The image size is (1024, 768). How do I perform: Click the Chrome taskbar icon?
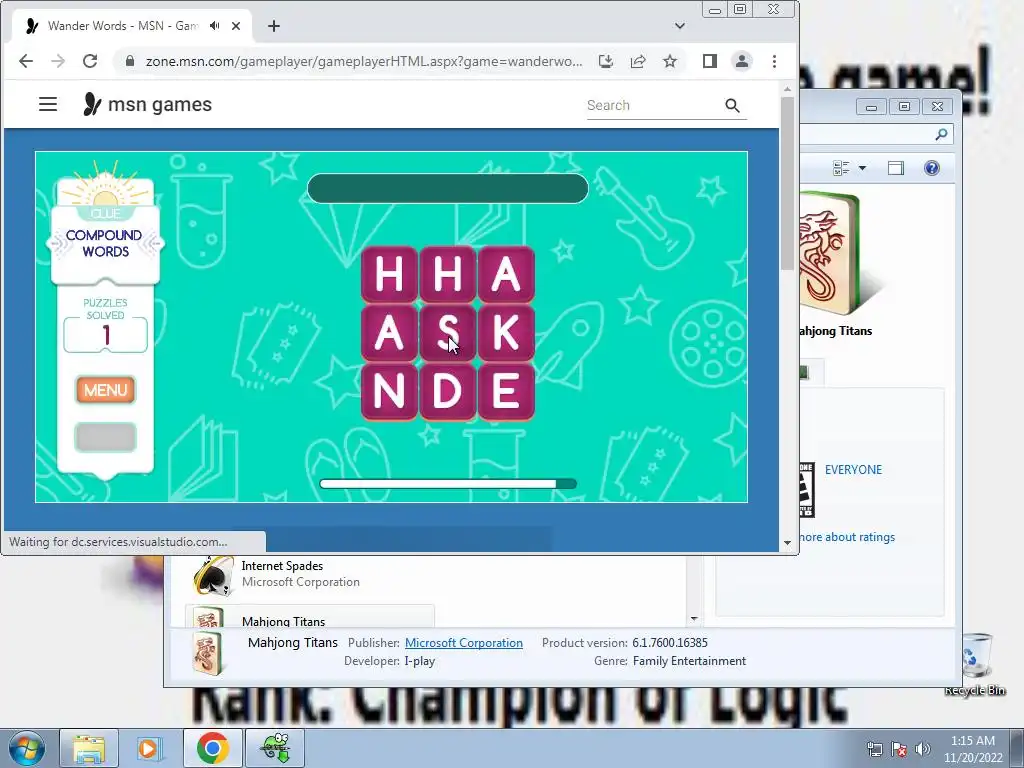[x=212, y=748]
